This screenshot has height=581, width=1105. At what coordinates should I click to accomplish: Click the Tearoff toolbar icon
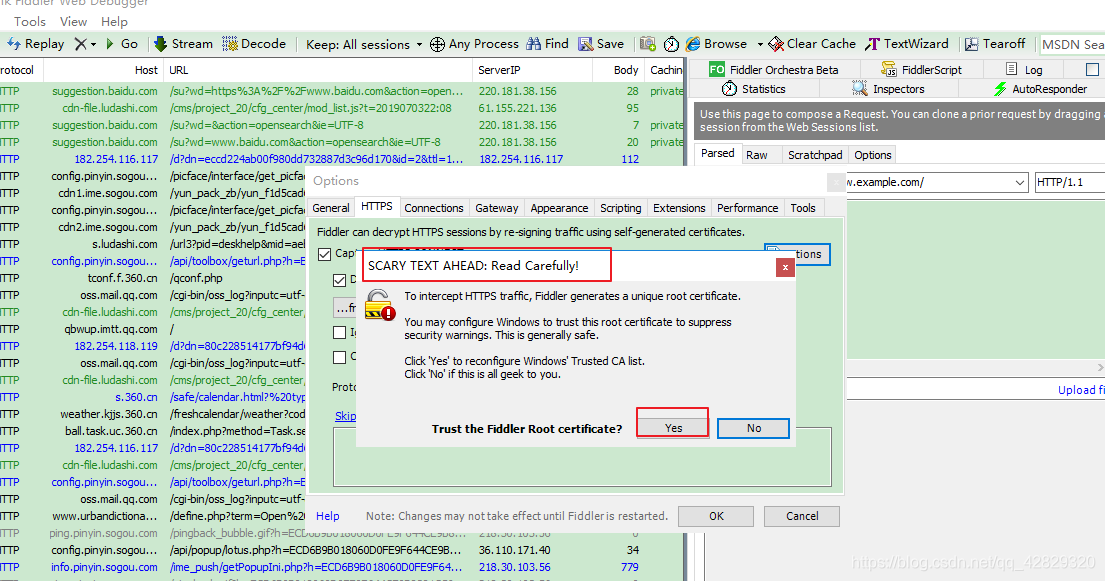(x=971, y=44)
